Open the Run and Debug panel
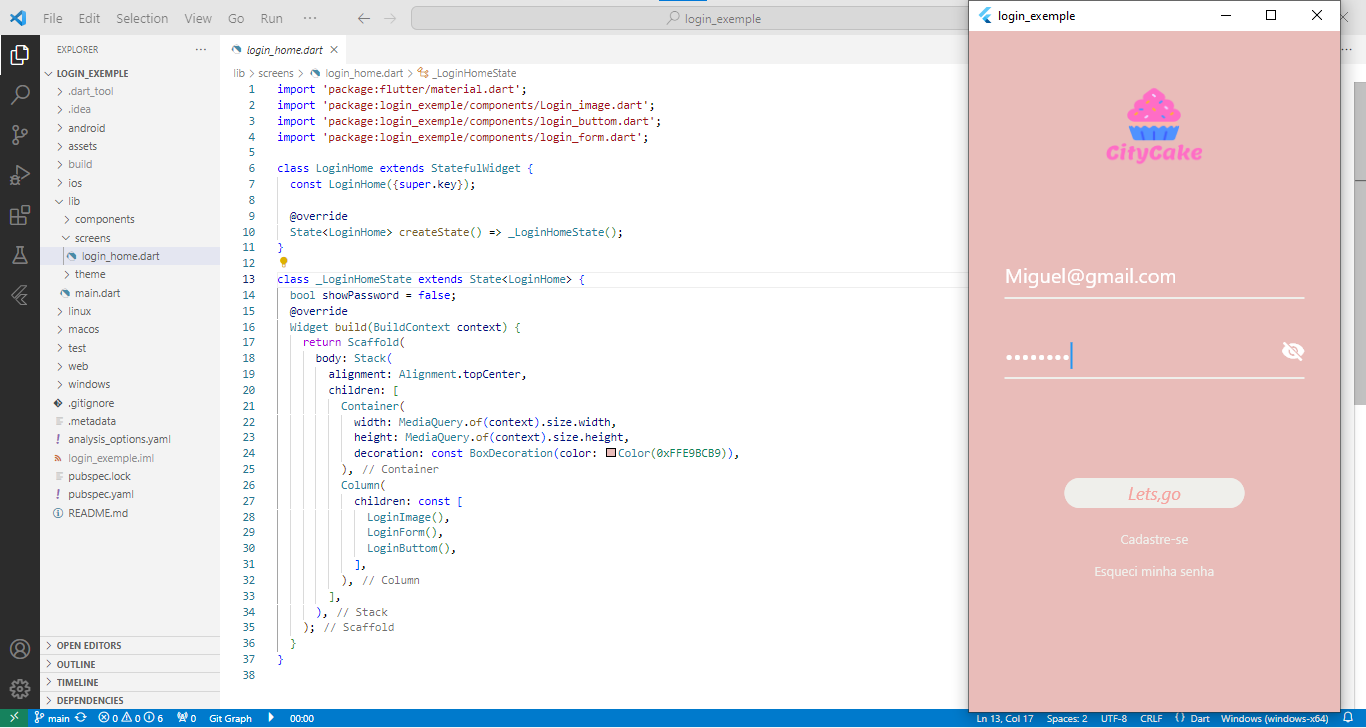The width and height of the screenshot is (1366, 728). 20,175
